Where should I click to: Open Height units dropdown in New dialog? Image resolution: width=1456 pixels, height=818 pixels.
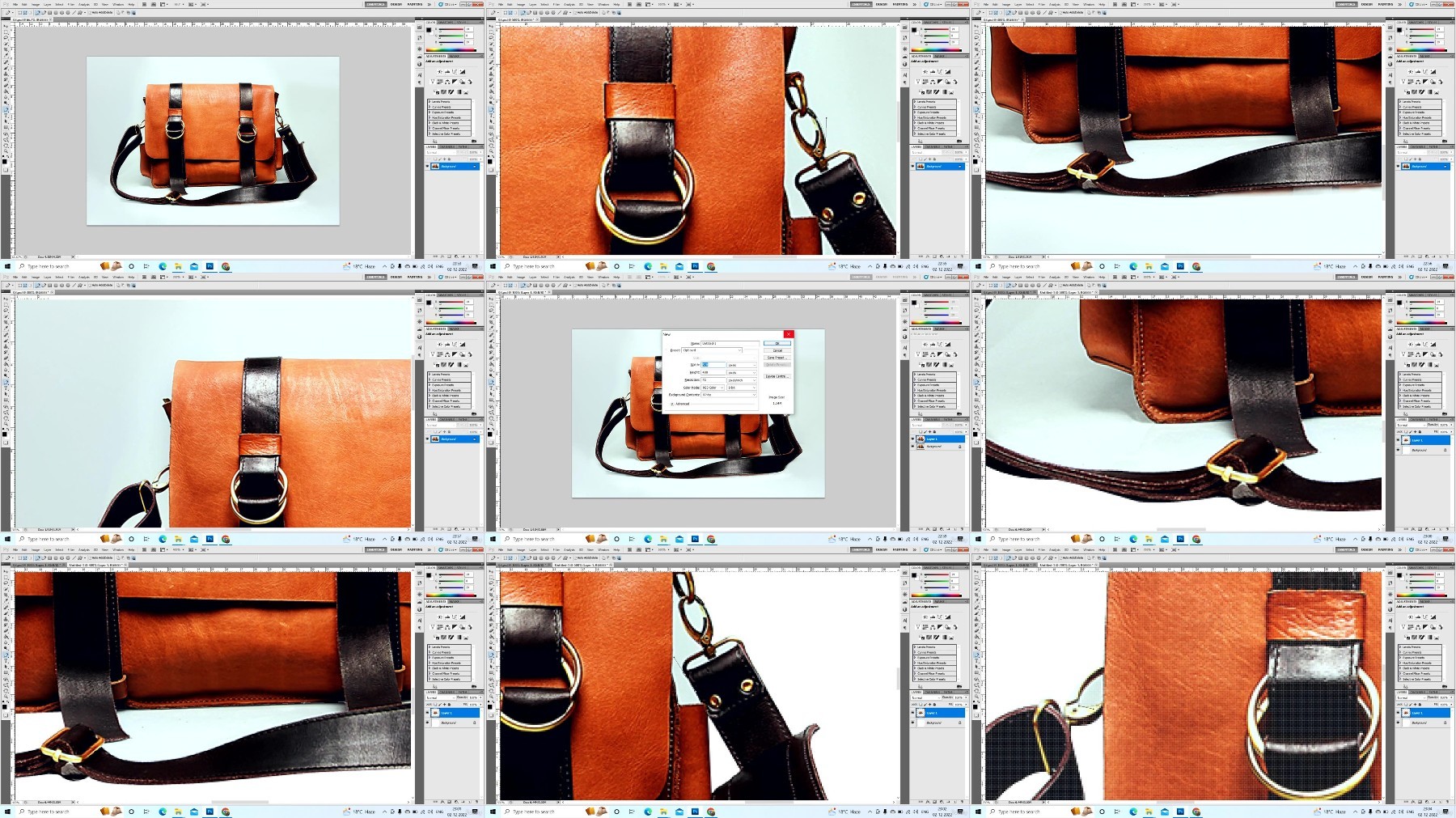[742, 373]
